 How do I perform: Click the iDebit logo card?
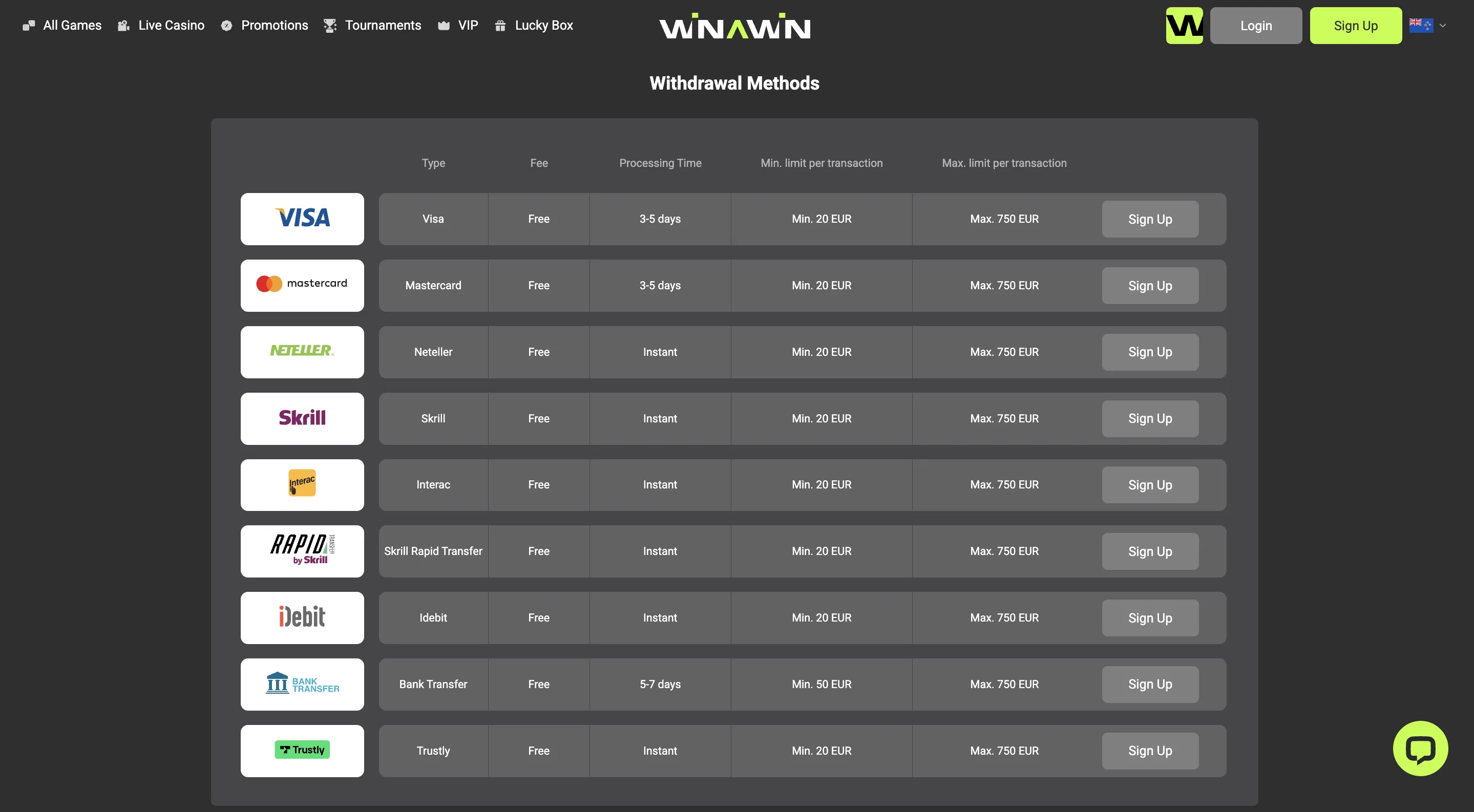point(302,618)
